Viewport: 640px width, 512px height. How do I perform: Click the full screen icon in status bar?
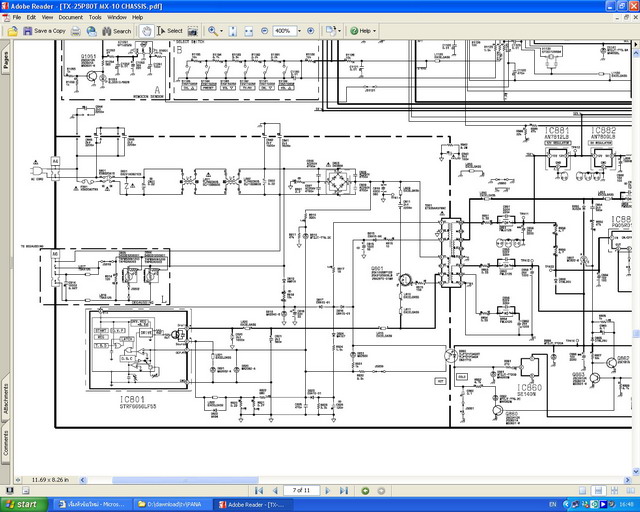point(9,490)
